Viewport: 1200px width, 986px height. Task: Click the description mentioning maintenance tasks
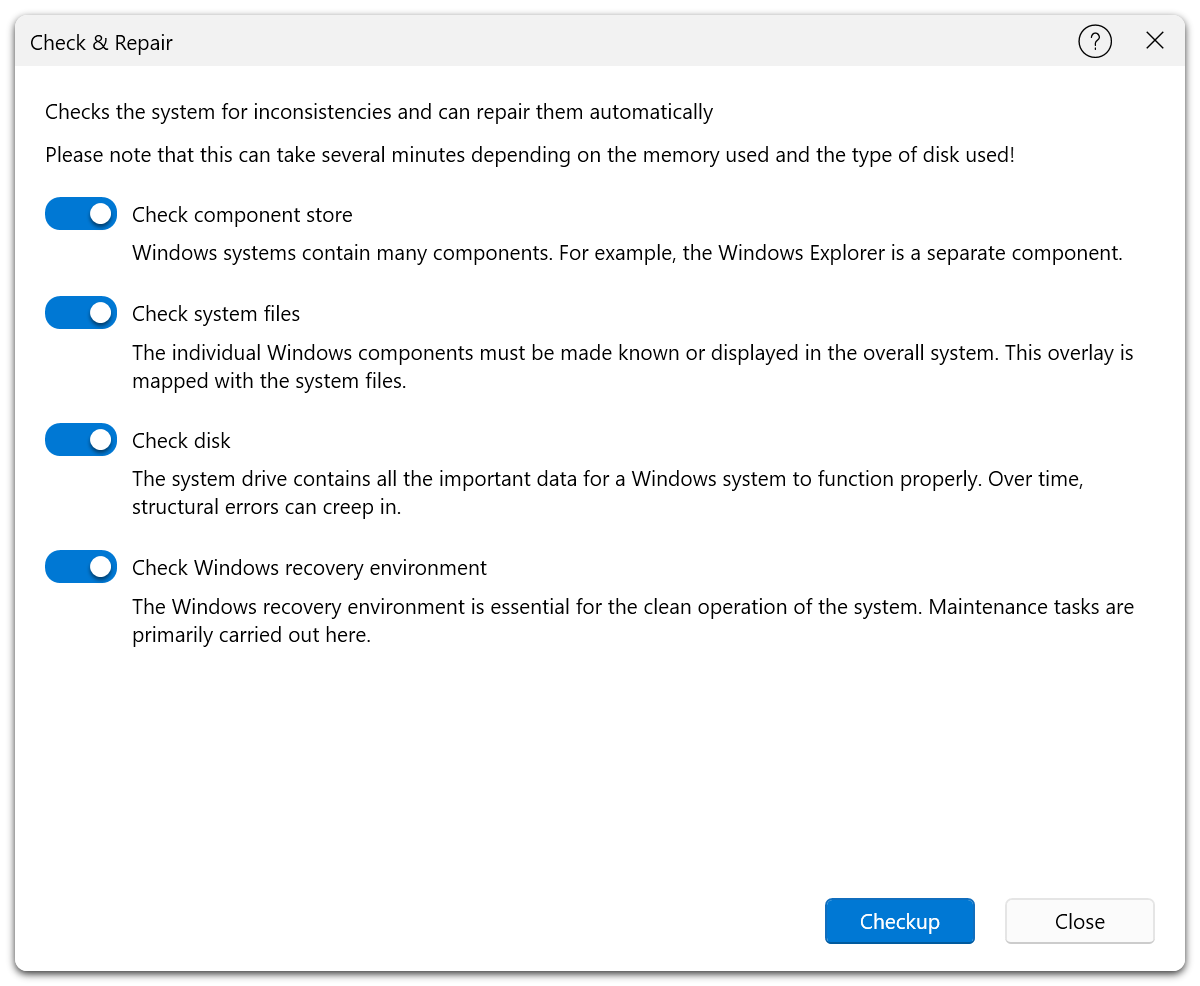click(632, 621)
